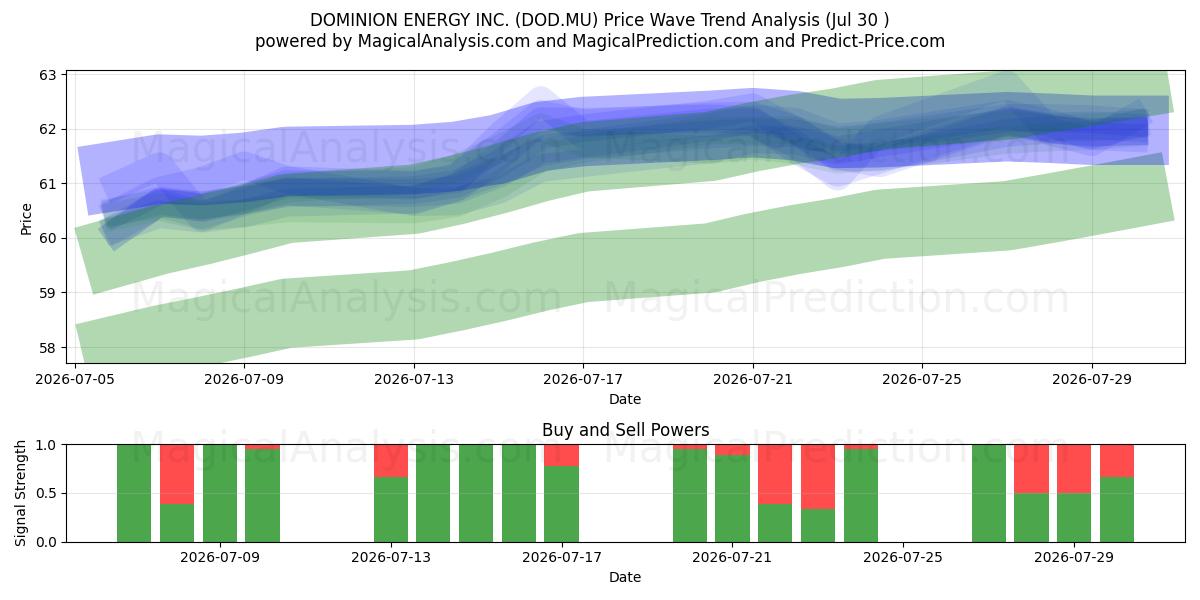Click the 2026-07-21 tick on price chart

point(753,380)
